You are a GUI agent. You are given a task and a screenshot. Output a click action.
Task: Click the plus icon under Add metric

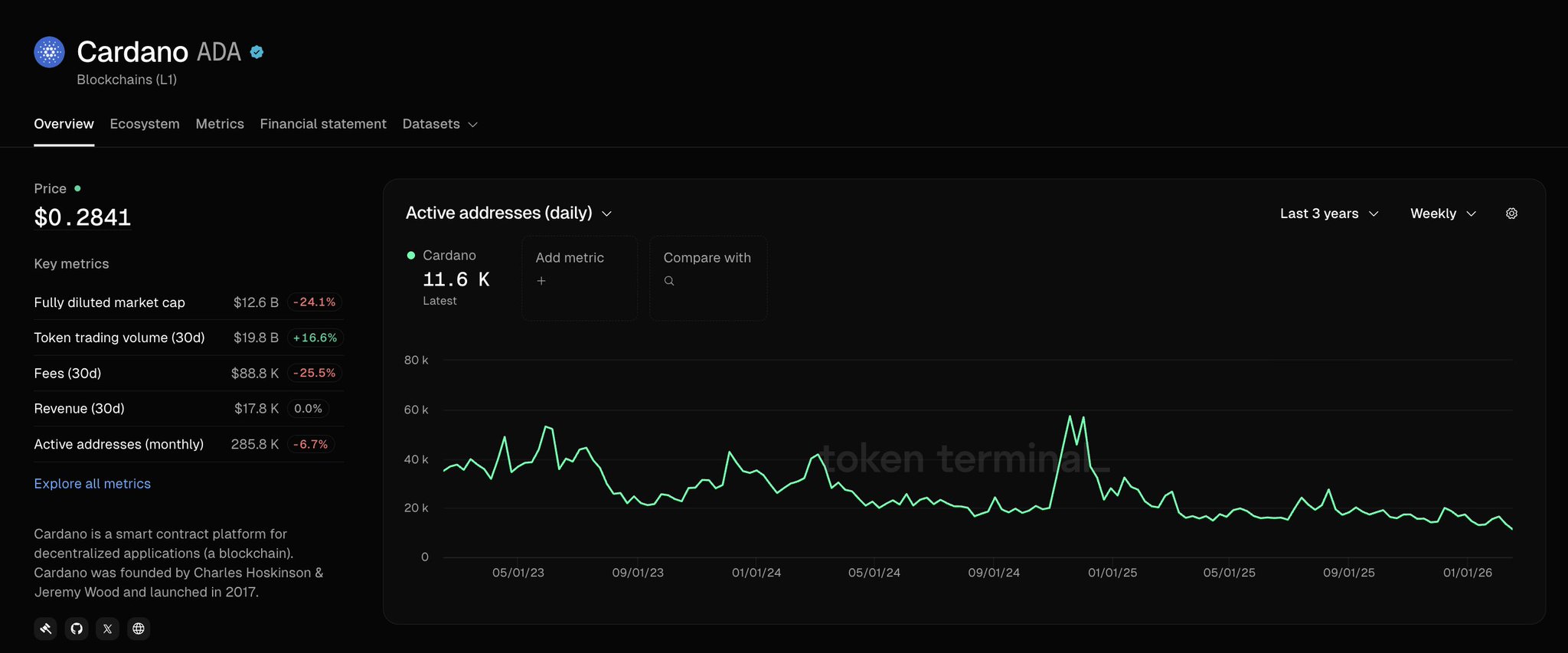(x=541, y=281)
